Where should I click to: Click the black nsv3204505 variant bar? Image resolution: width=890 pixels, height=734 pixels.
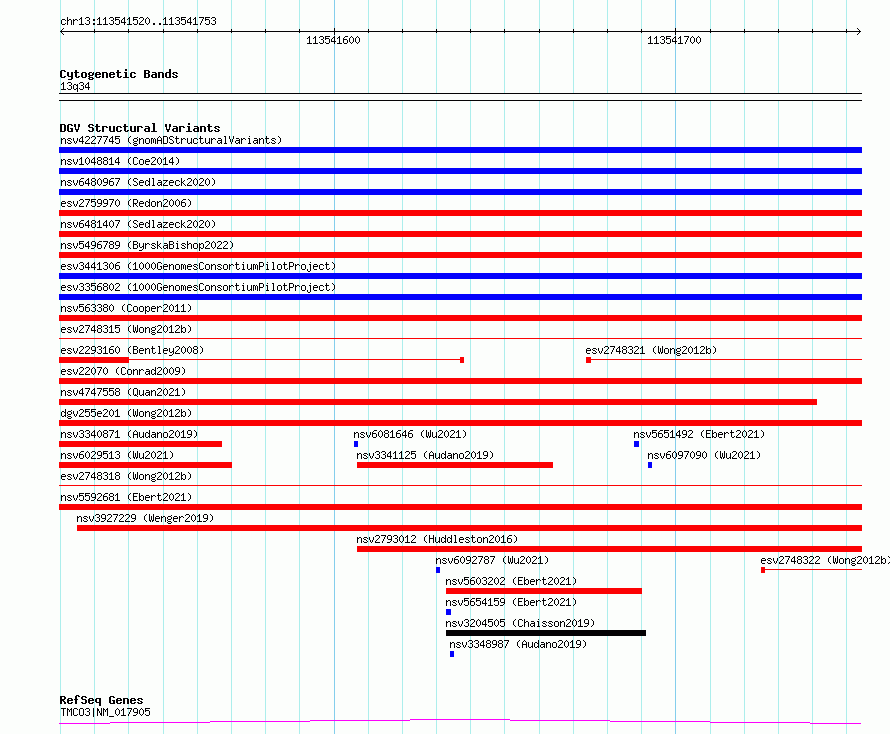[546, 633]
